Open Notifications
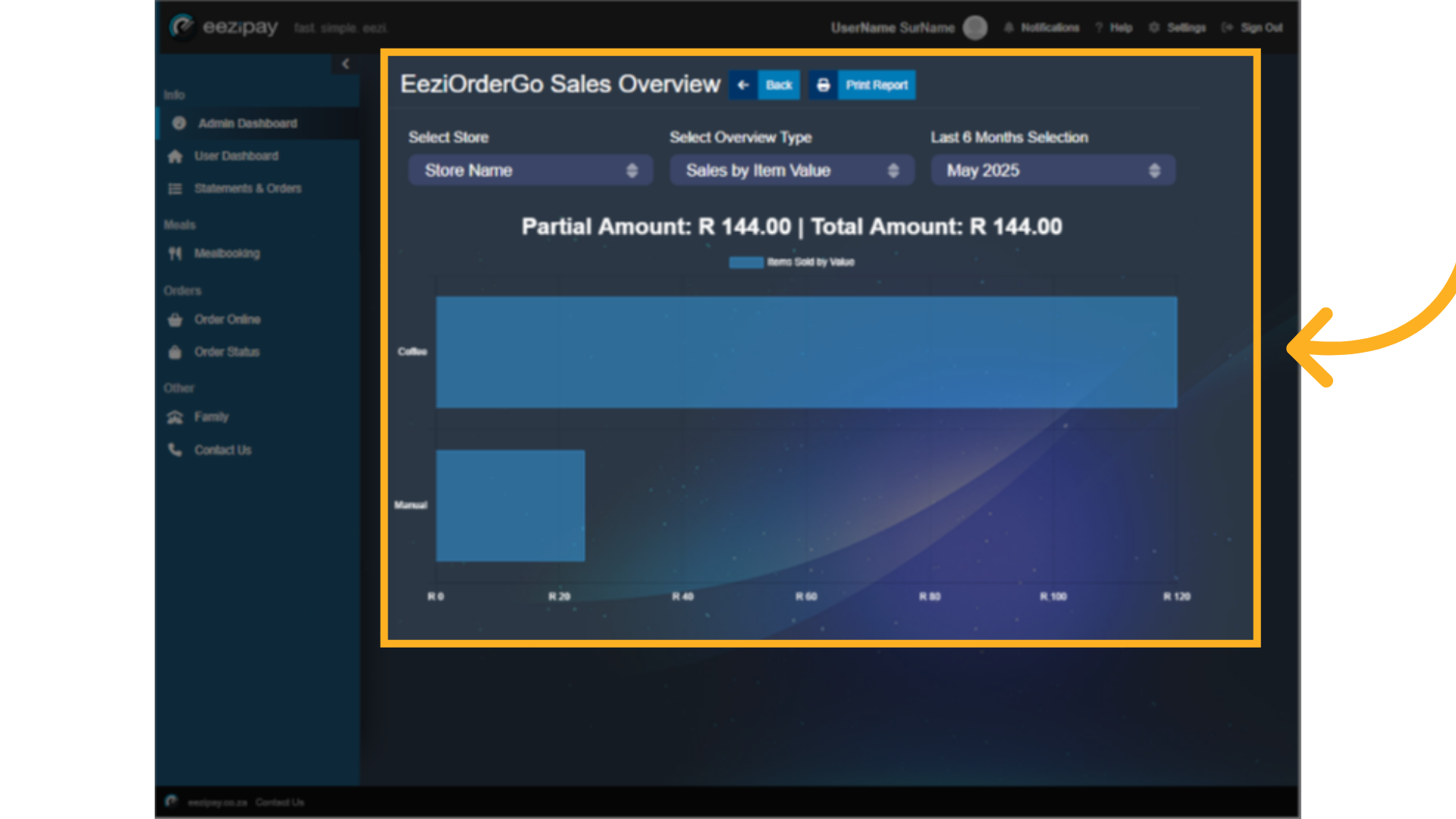Screen dimensions: 1456x819 [1050, 27]
